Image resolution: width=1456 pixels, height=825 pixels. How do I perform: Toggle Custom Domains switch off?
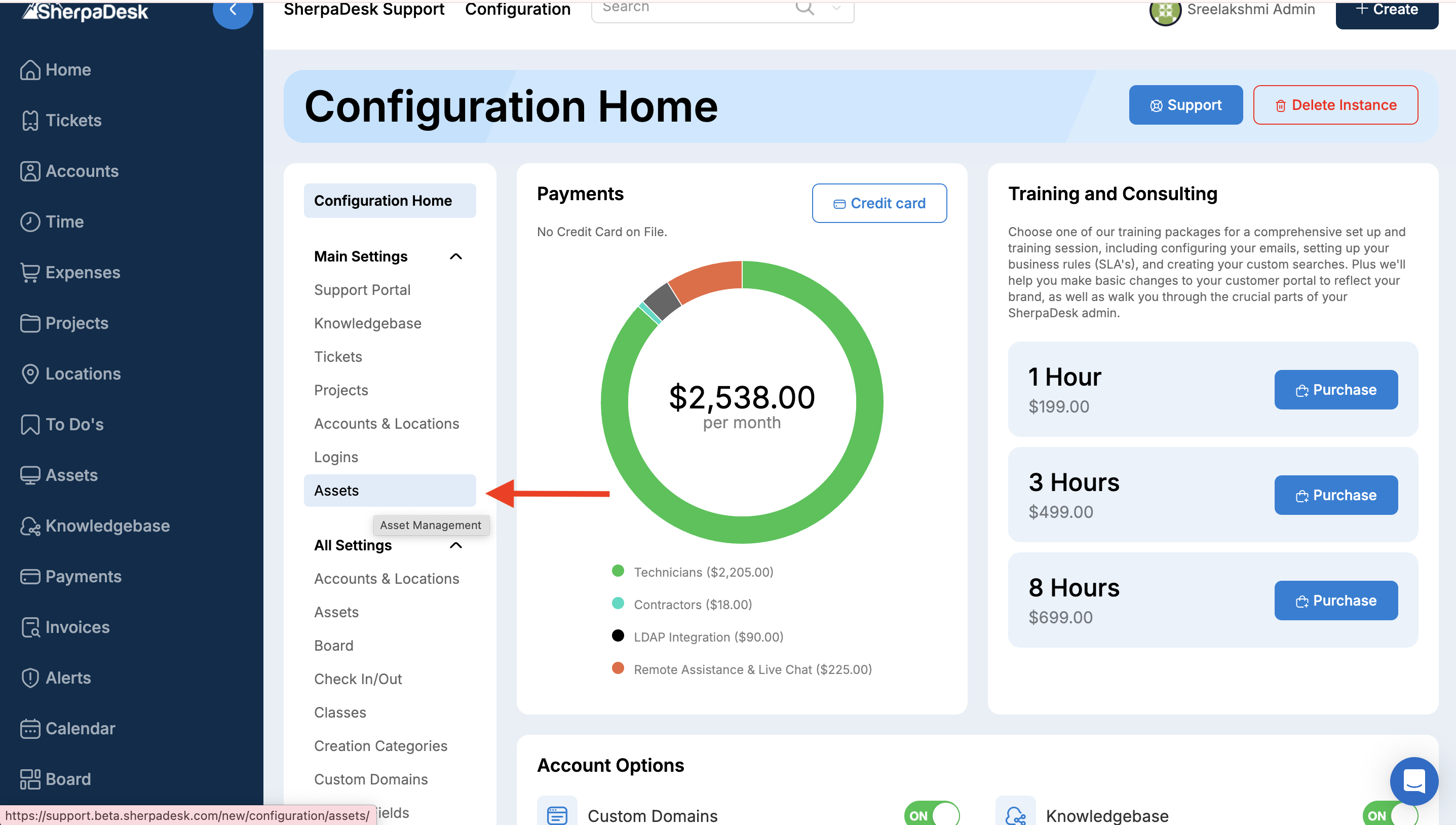(932, 815)
